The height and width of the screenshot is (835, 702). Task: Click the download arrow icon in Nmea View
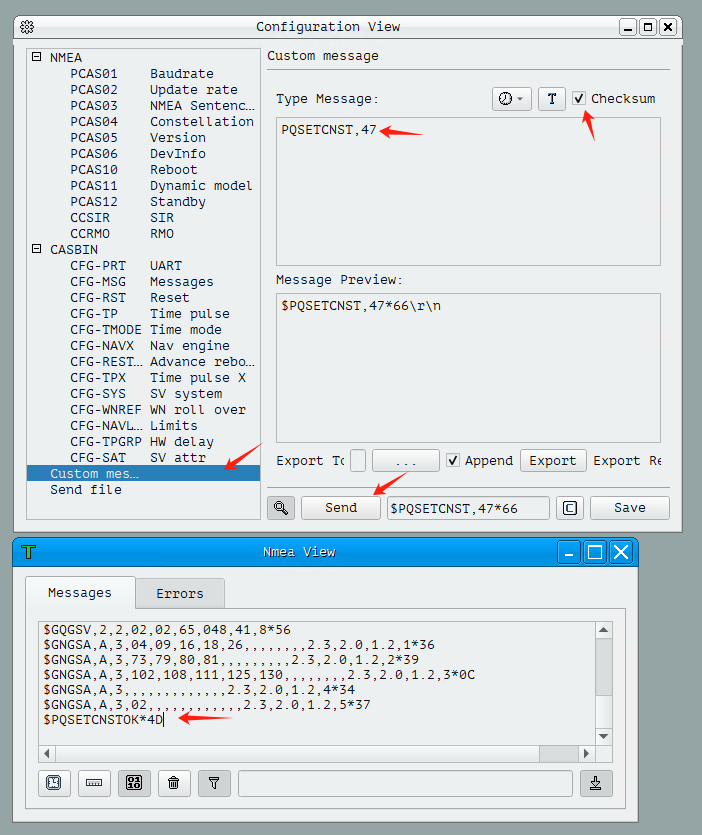596,783
